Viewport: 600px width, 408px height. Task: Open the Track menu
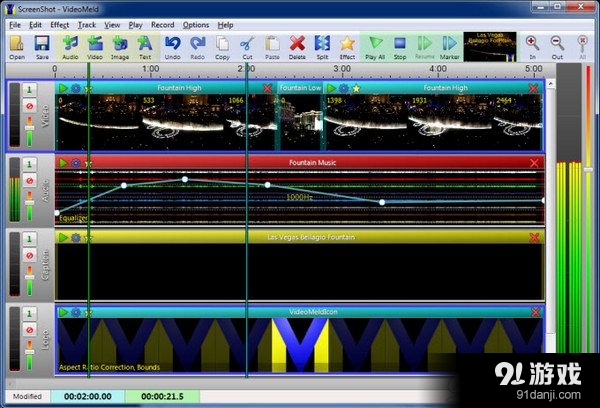(x=87, y=25)
